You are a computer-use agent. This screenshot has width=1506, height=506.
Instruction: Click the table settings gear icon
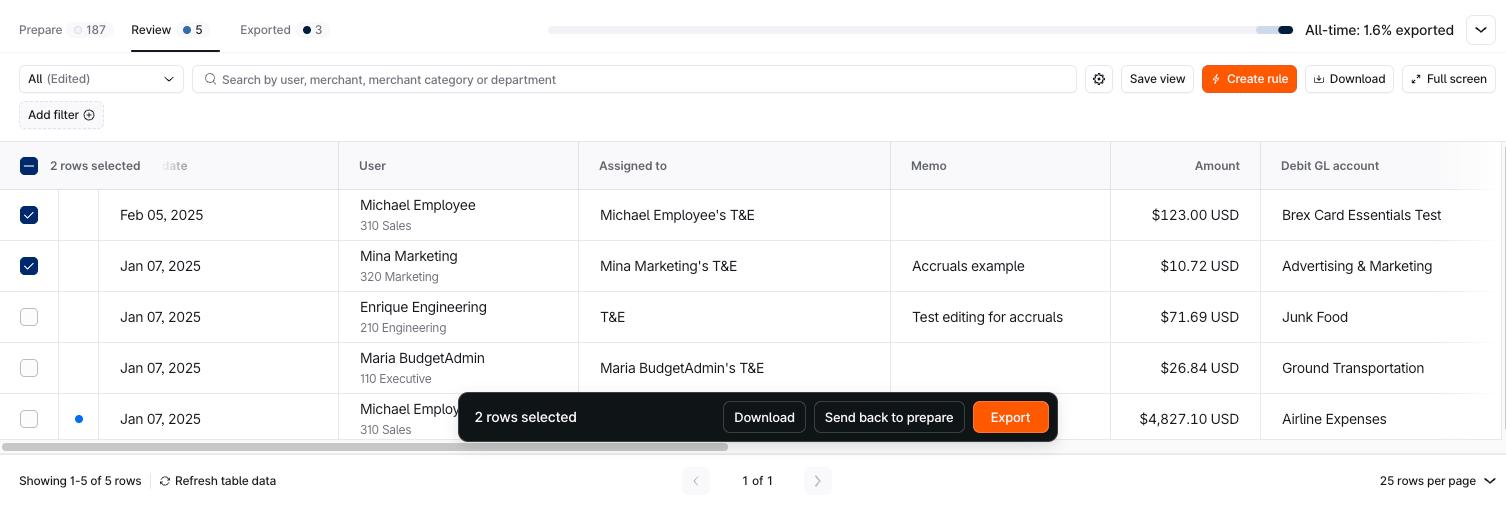pyautogui.click(x=1099, y=79)
